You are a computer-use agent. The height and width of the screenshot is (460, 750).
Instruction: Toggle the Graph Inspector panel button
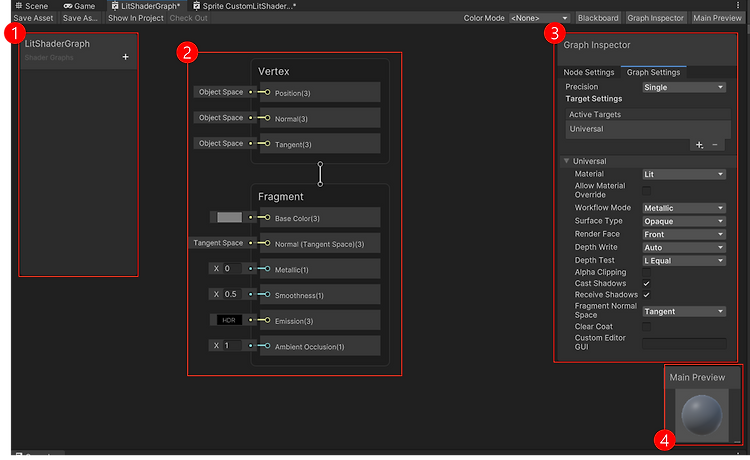tap(655, 18)
